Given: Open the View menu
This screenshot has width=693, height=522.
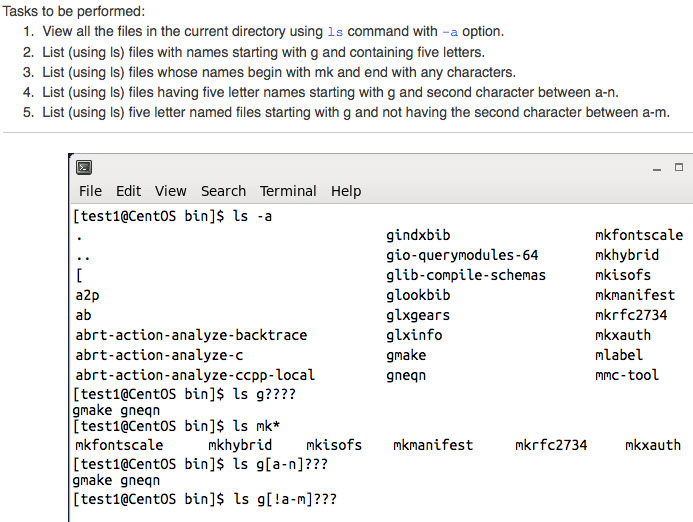Looking at the screenshot, I should [x=170, y=191].
